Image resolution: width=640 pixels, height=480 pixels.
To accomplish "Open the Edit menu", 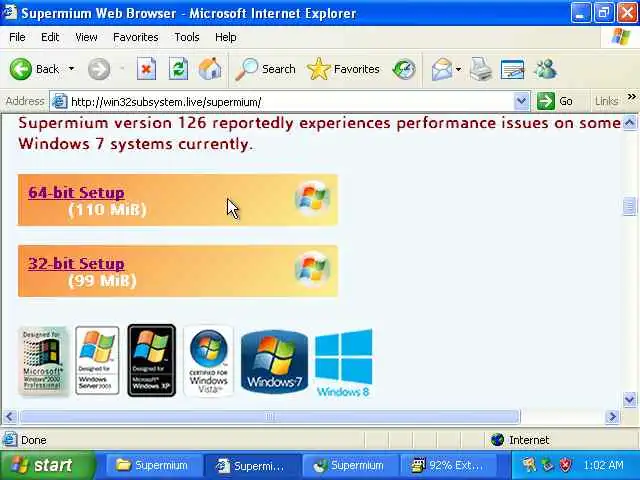I will point(50,37).
